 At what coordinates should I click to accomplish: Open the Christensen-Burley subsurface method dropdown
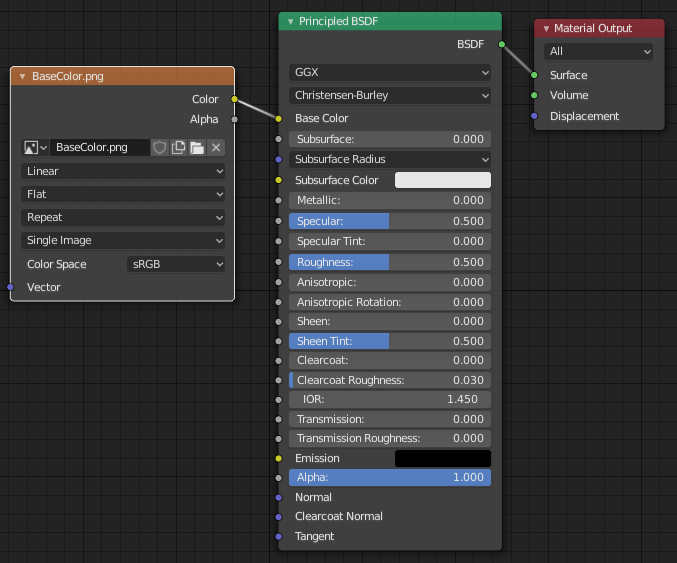point(390,96)
